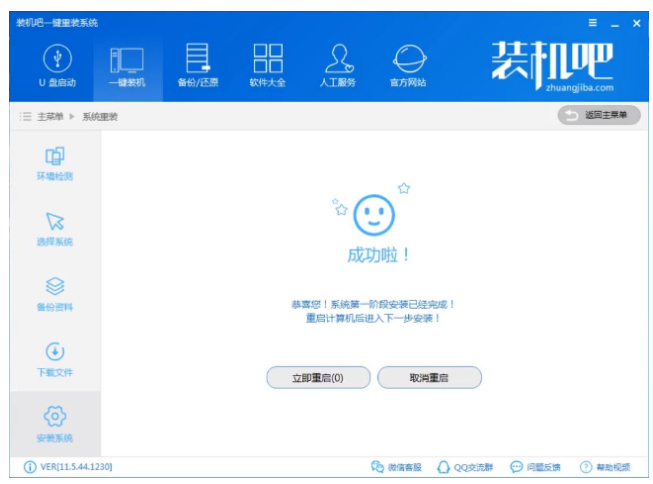The height and width of the screenshot is (484, 653).
Task: Select the 下载文件 sidebar step
Action: [55, 360]
